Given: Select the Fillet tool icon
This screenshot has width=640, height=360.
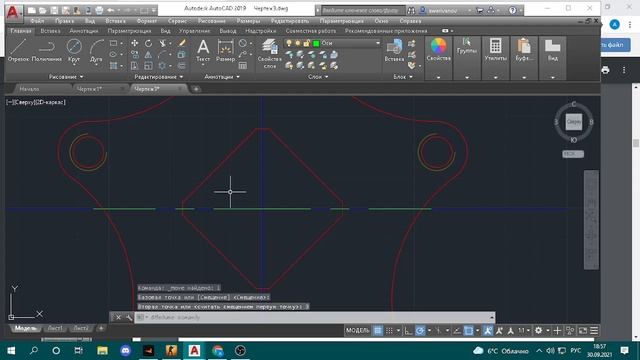Looking at the screenshot, I should [x=162, y=54].
